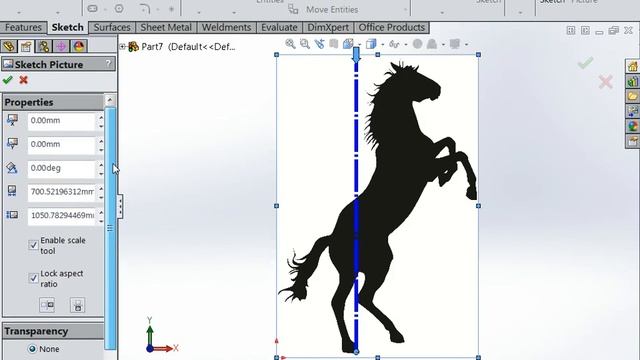Click the top-center picture resize handle
The image size is (640, 360).
pos(378,54)
